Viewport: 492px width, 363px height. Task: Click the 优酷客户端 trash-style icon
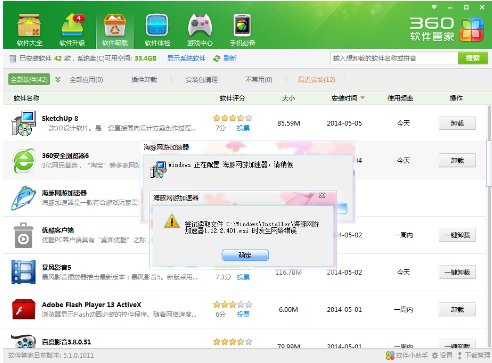point(23,235)
